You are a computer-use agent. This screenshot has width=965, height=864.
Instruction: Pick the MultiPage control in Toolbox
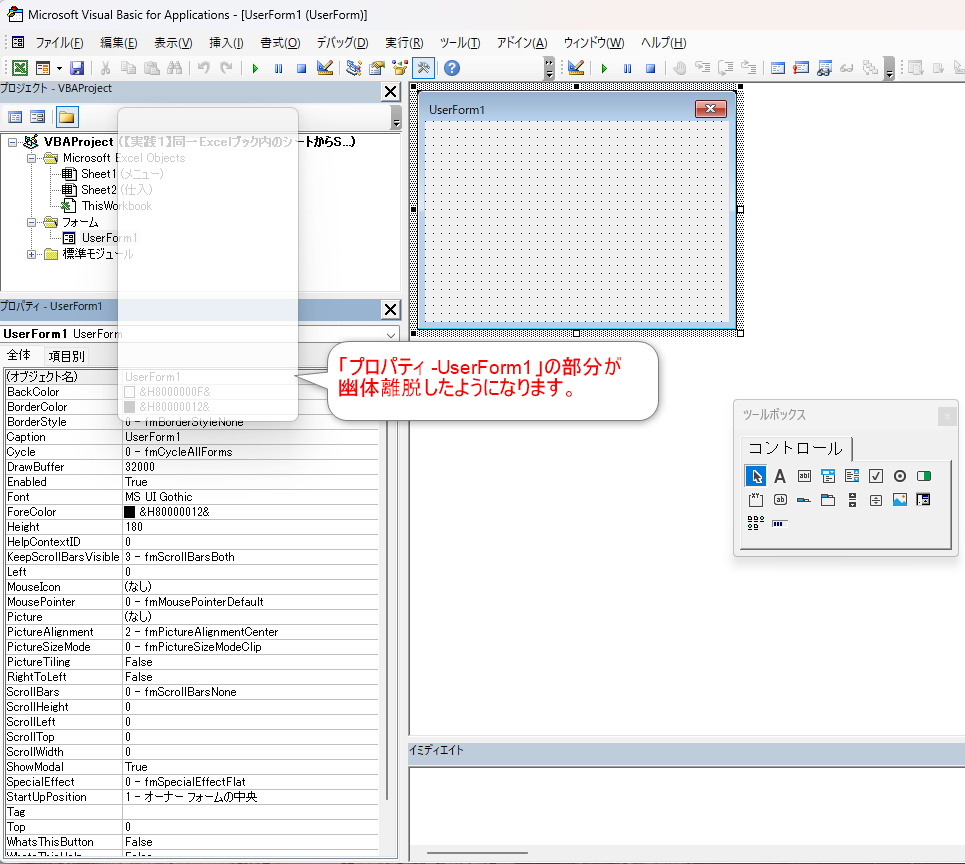tap(828, 500)
